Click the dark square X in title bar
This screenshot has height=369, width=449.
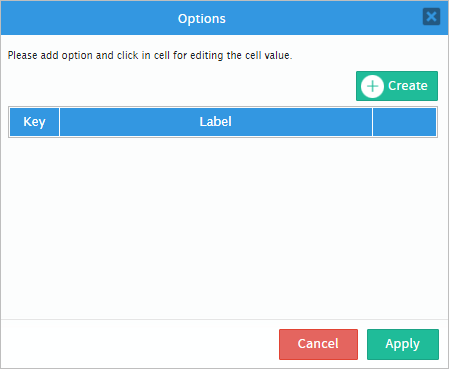click(431, 17)
